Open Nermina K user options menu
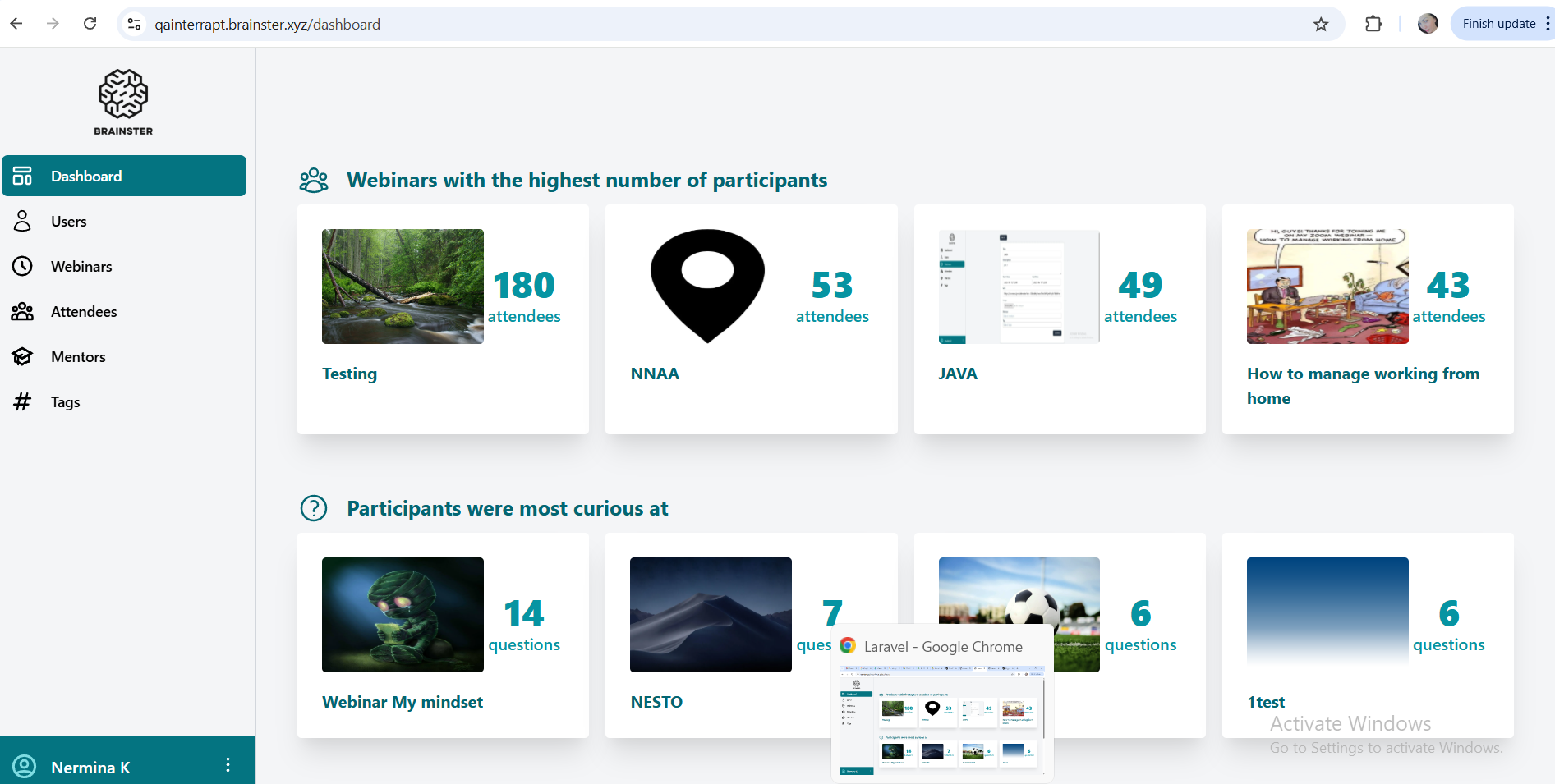 (228, 765)
